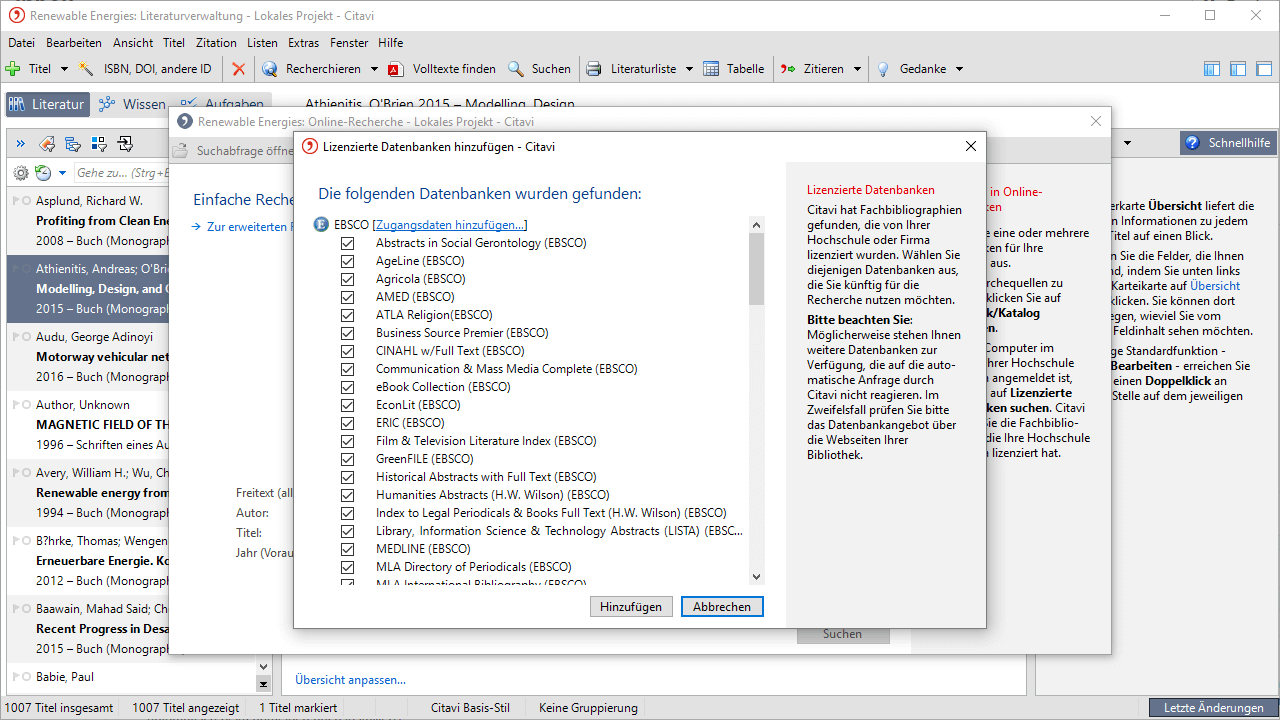Open the dropdown arrow beside clock icon
This screenshot has height=720, width=1280.
point(62,173)
